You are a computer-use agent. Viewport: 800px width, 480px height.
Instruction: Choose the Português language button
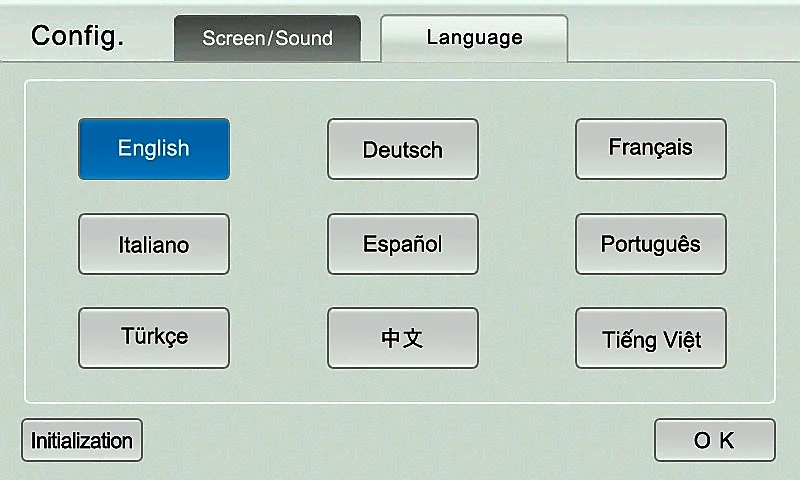pyautogui.click(x=651, y=244)
